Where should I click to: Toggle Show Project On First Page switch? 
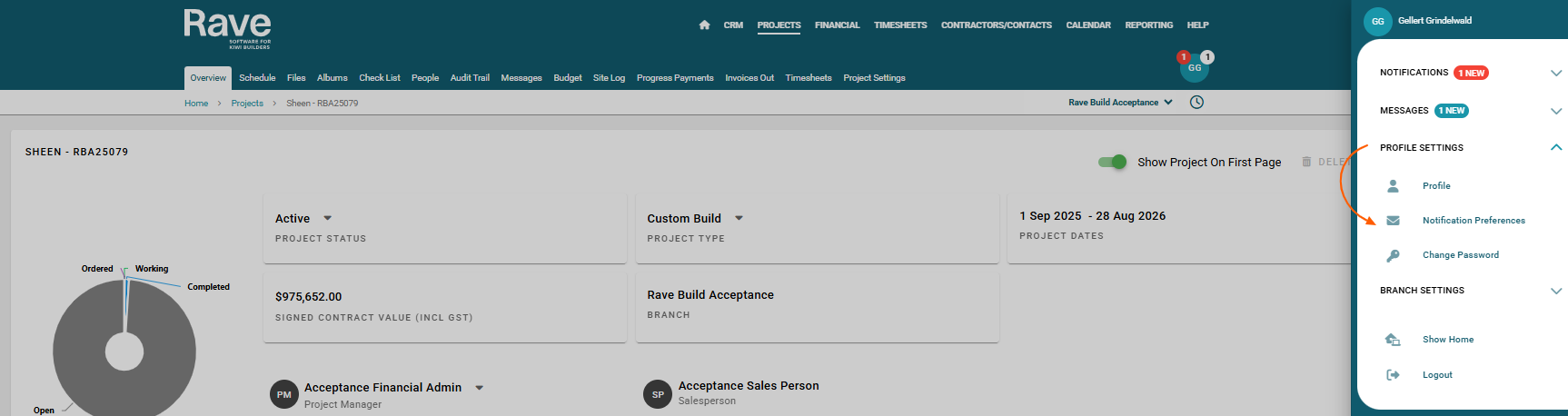(1113, 162)
